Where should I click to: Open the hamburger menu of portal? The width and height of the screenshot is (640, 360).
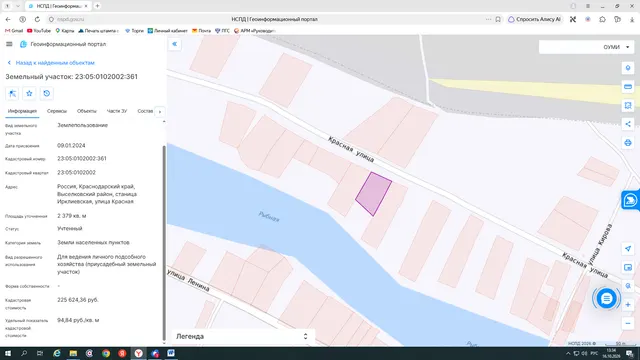pyautogui.click(x=9, y=44)
